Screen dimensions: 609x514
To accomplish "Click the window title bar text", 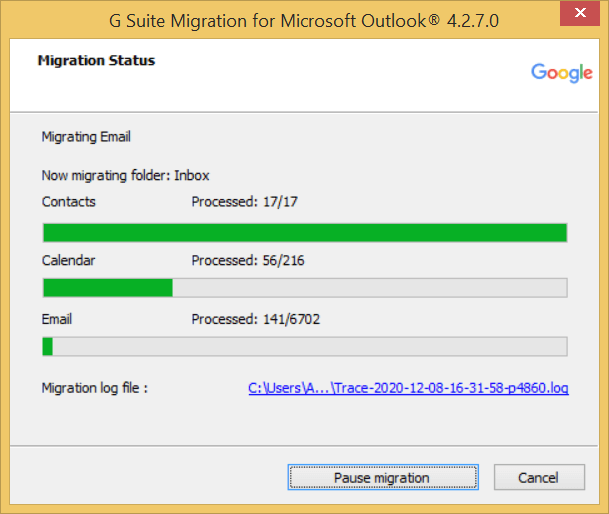I will tap(304, 21).
